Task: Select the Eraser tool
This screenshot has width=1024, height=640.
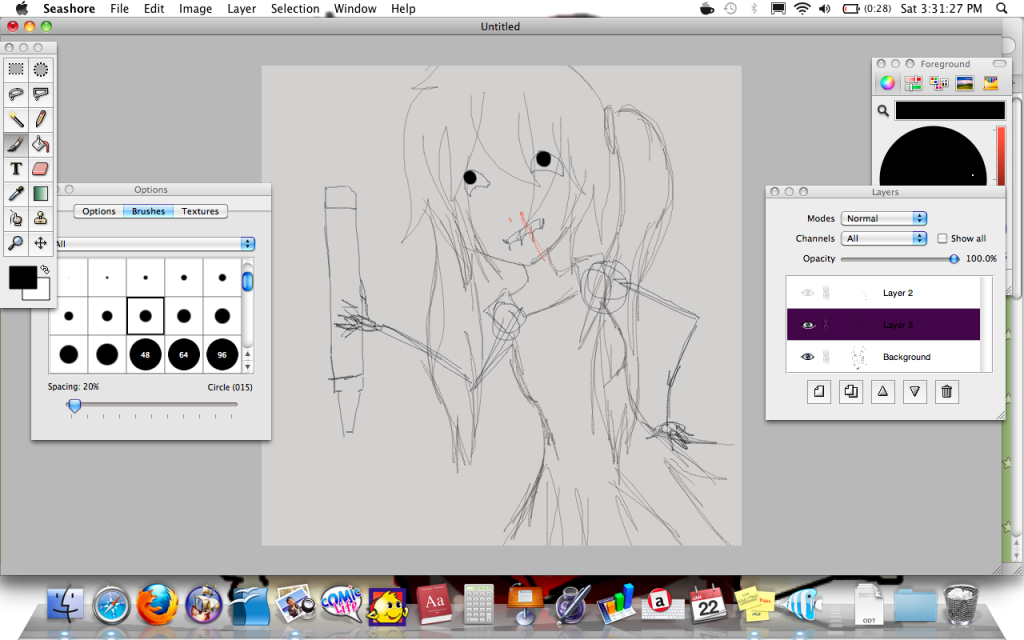Action: [x=41, y=169]
